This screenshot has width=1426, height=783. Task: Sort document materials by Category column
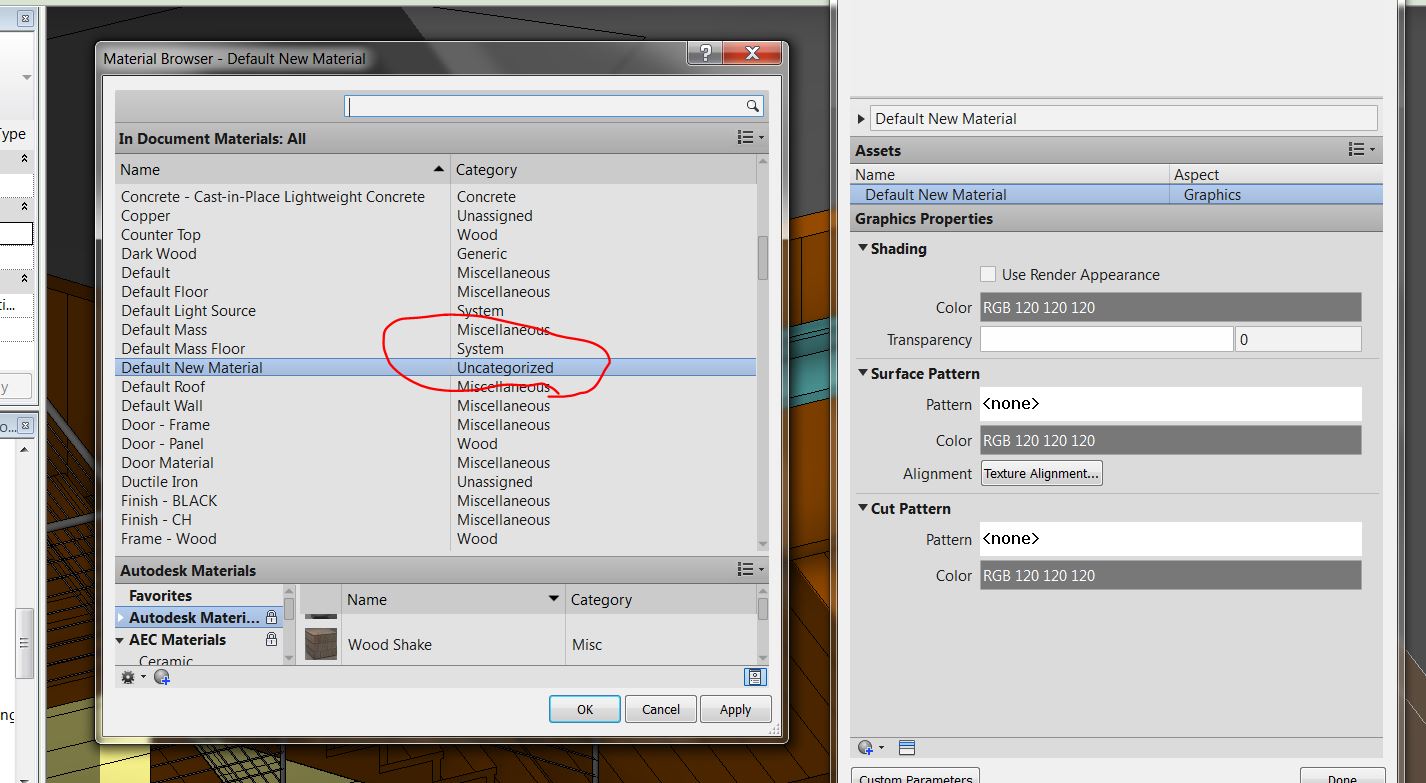603,169
